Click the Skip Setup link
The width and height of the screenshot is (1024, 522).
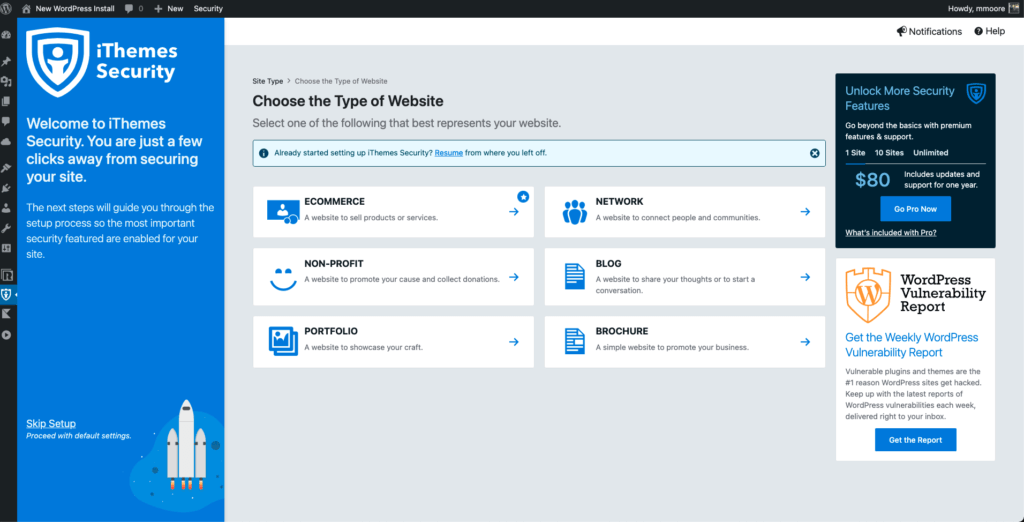point(51,423)
